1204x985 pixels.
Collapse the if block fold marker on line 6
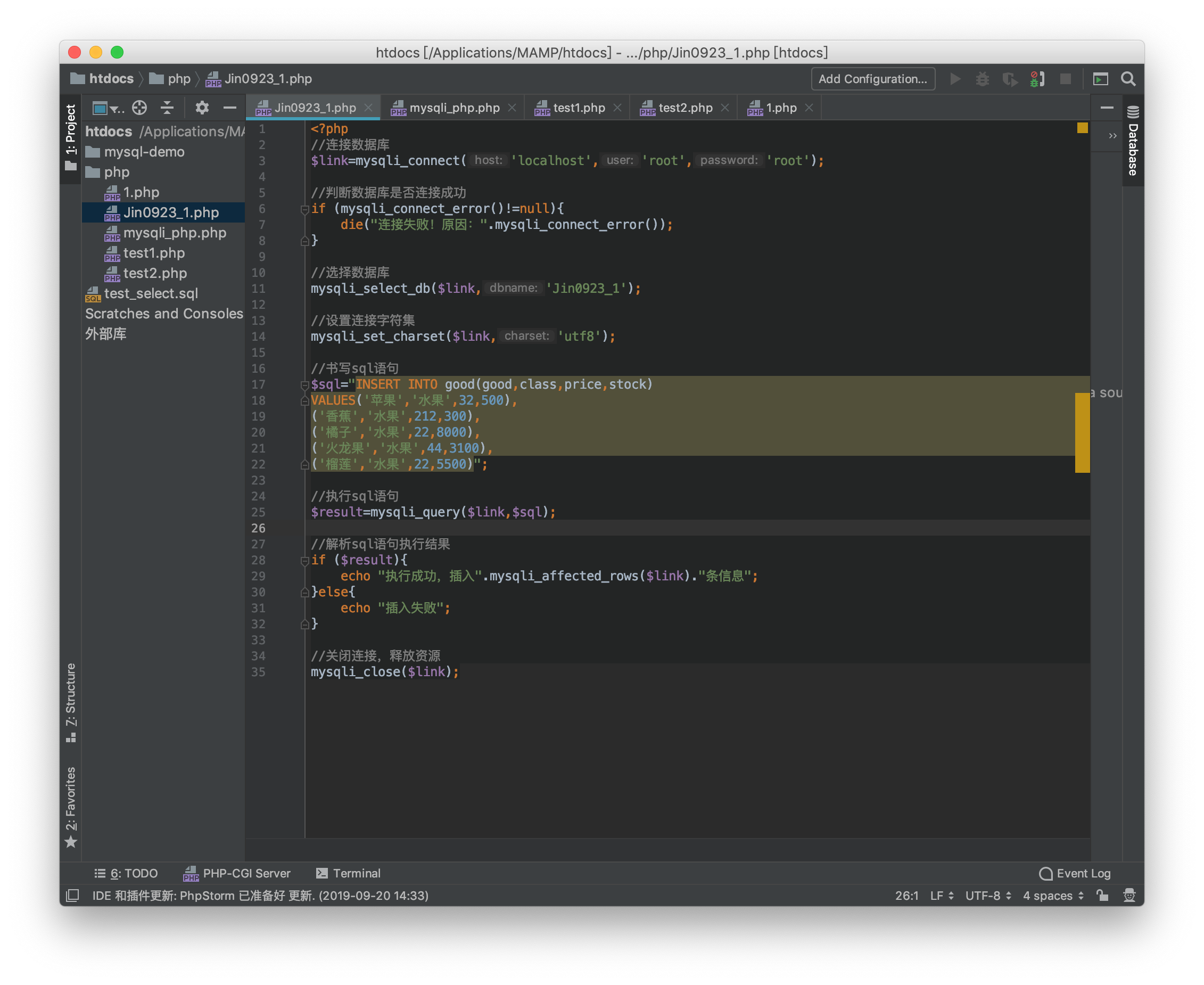[304, 209]
